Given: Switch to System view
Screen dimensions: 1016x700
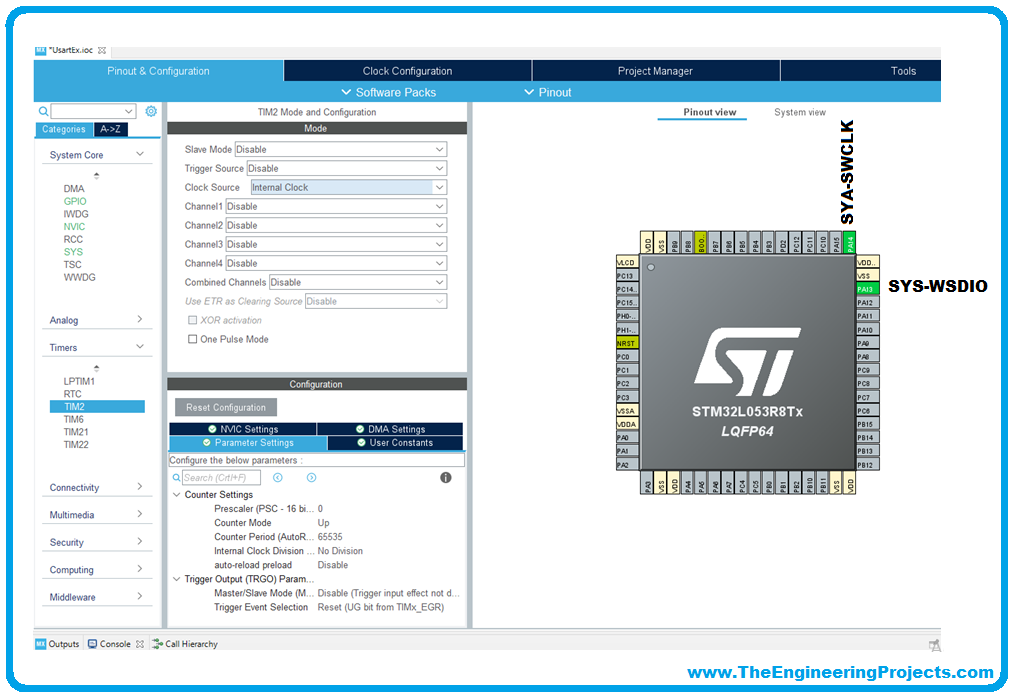Looking at the screenshot, I should [800, 112].
